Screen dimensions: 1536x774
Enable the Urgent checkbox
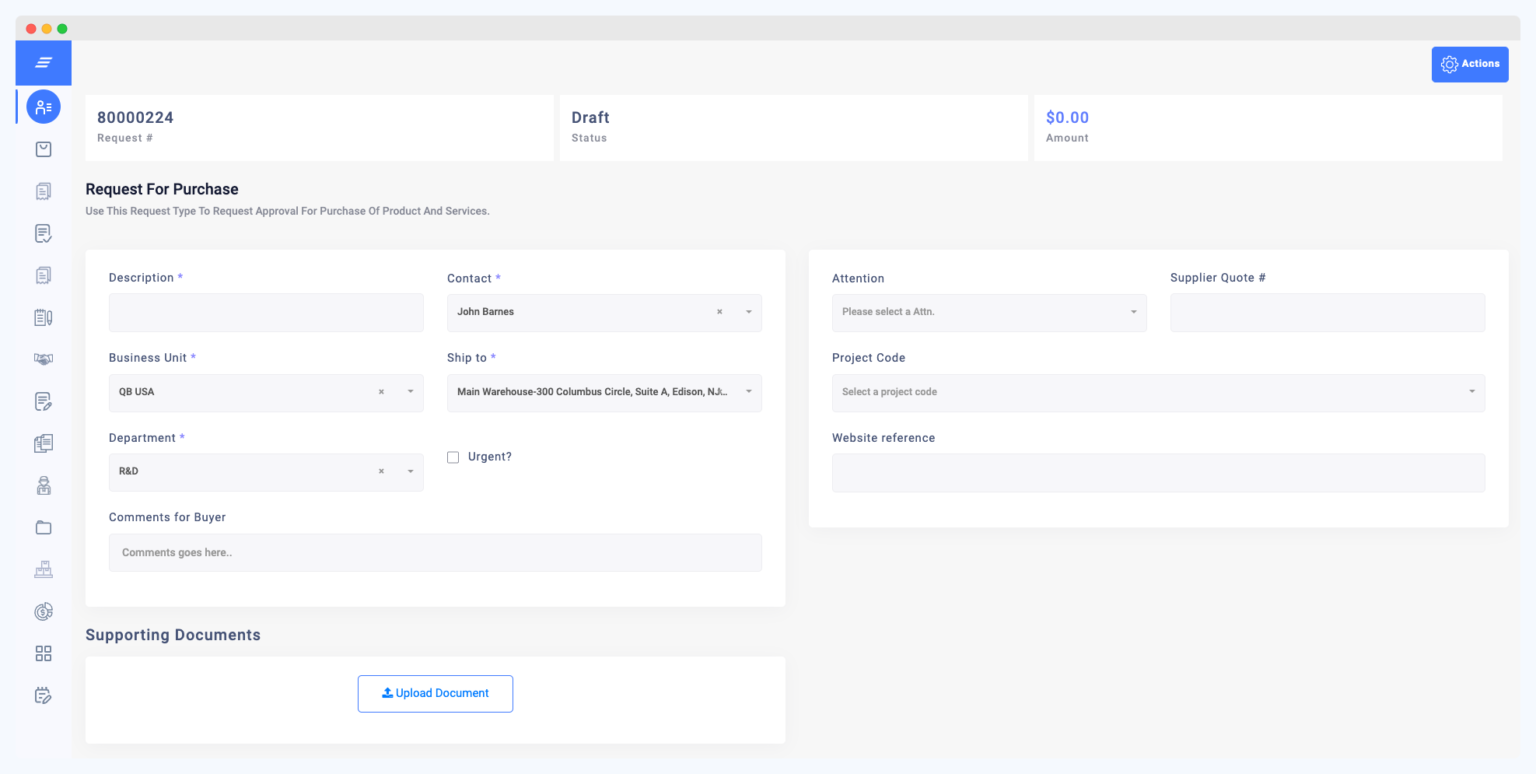[x=453, y=456]
